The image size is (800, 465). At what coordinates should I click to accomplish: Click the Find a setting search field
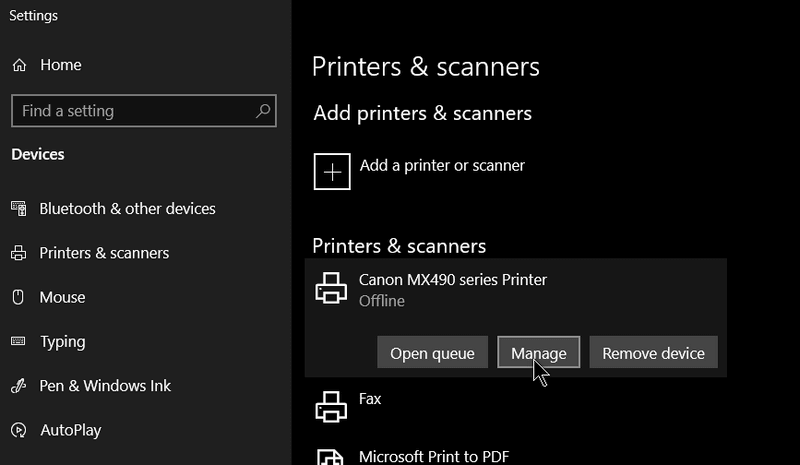(144, 111)
